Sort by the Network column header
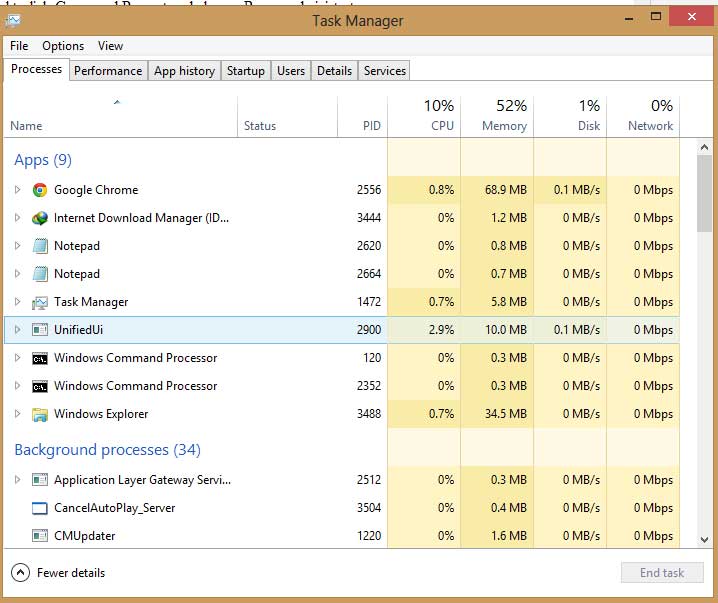The width and height of the screenshot is (718, 603). click(643, 117)
